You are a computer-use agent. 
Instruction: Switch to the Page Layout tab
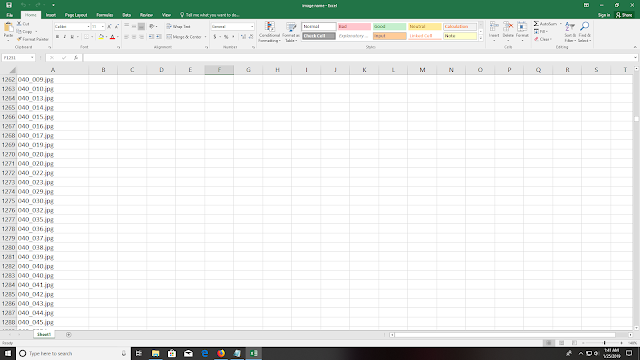tap(76, 15)
